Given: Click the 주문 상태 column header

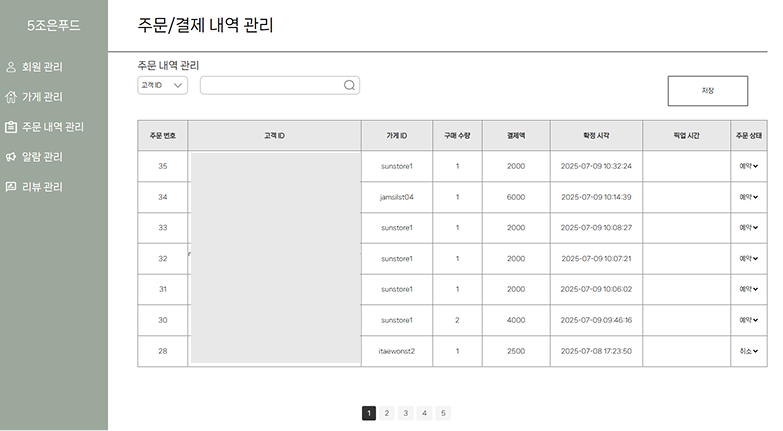Looking at the screenshot, I should point(749,135).
